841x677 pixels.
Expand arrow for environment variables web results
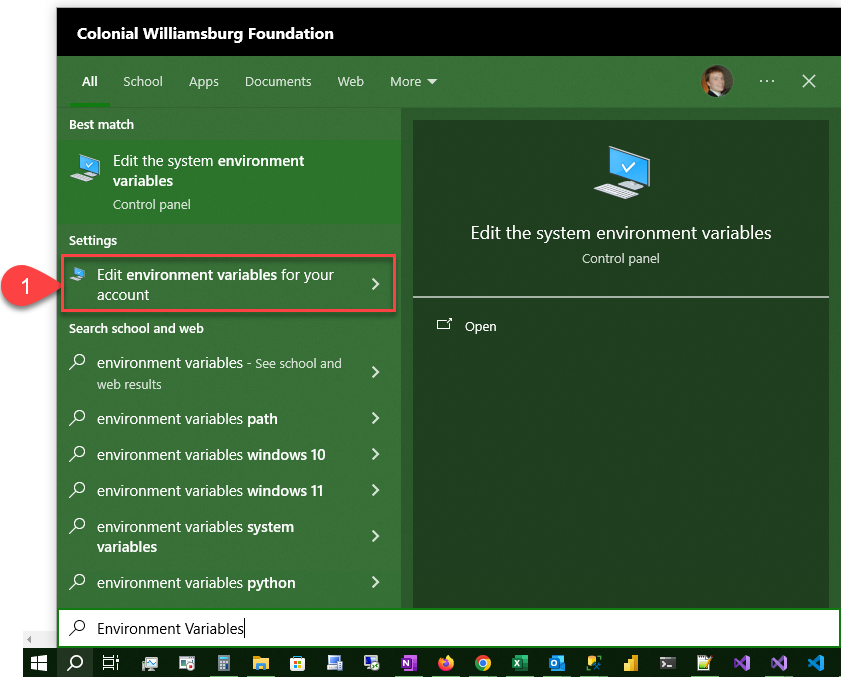[x=375, y=372]
